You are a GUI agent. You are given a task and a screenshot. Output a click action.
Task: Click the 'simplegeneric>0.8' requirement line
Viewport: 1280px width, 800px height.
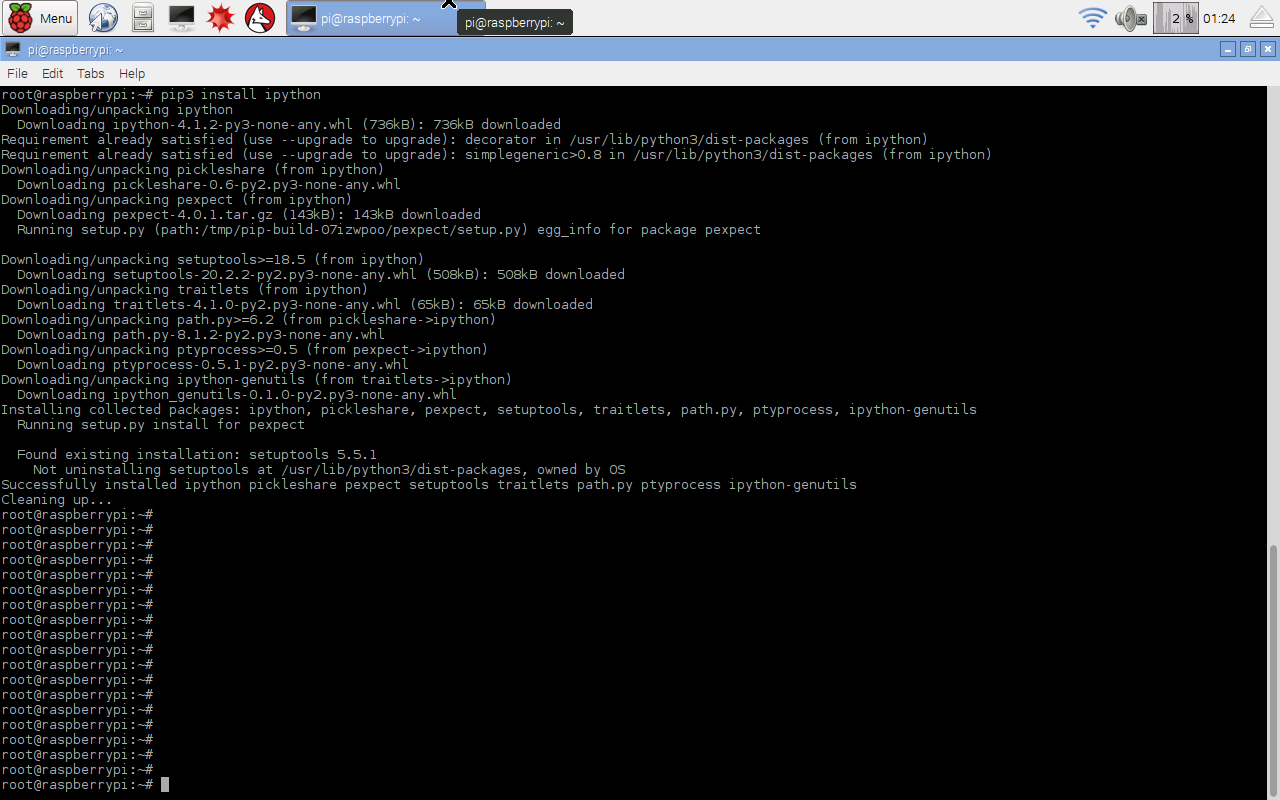coord(497,155)
